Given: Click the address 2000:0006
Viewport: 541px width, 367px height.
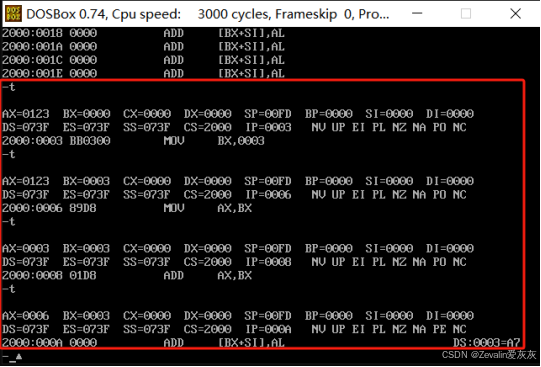Looking at the screenshot, I should coord(32,208).
